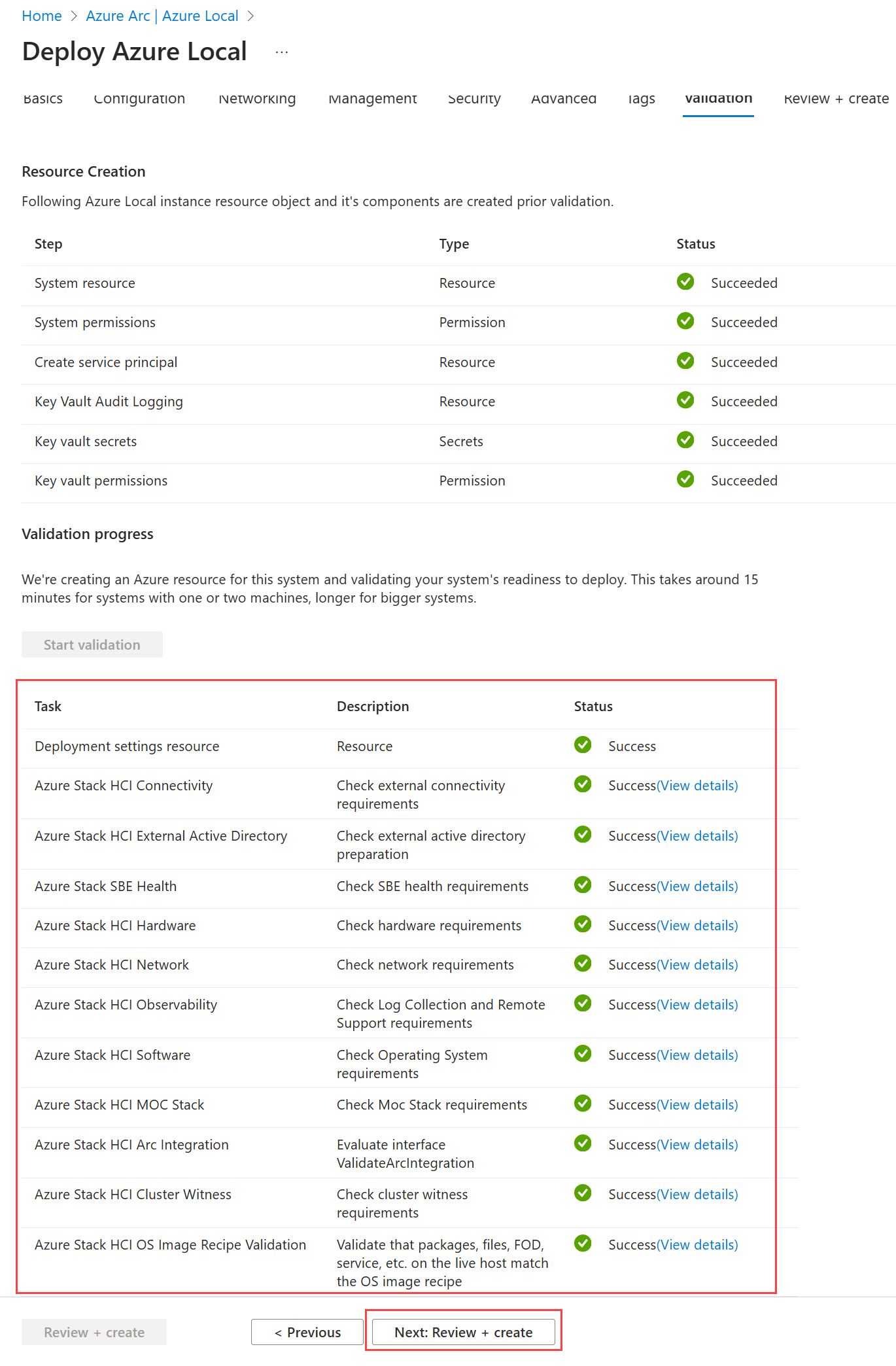This screenshot has height=1366, width=896.
Task: Click the Azure Stack HCI Hardware success icon
Action: pyautogui.click(x=582, y=924)
